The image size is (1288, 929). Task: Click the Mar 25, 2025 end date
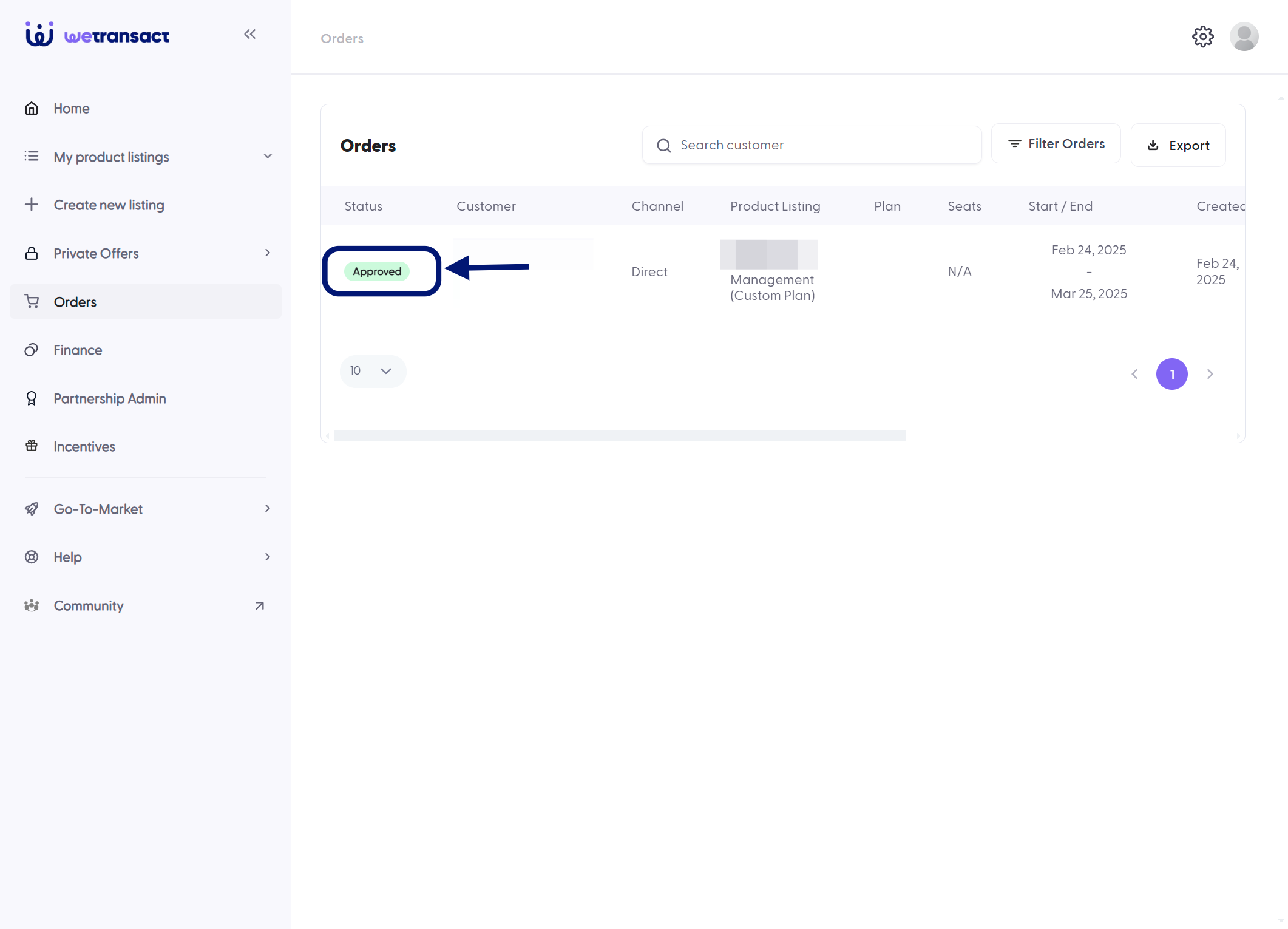click(x=1089, y=293)
